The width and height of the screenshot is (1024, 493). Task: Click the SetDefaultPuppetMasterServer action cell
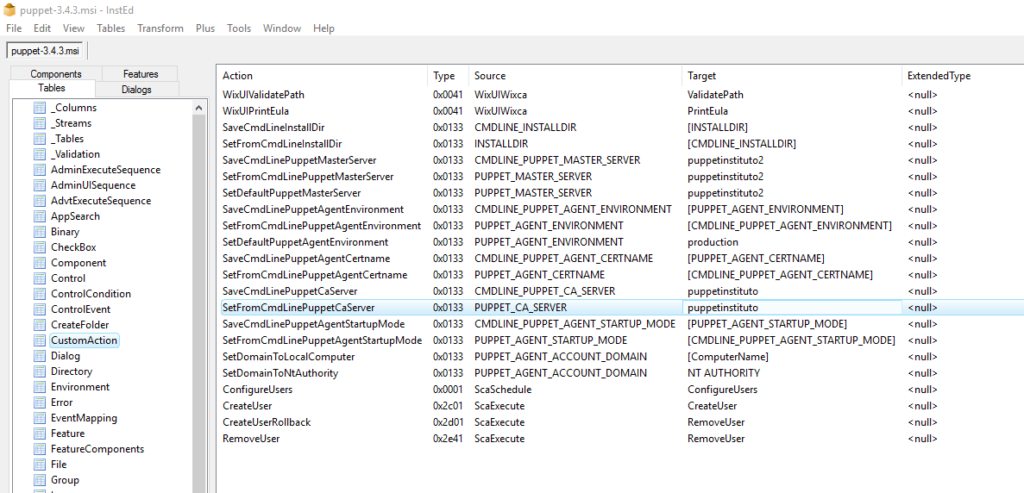click(291, 193)
